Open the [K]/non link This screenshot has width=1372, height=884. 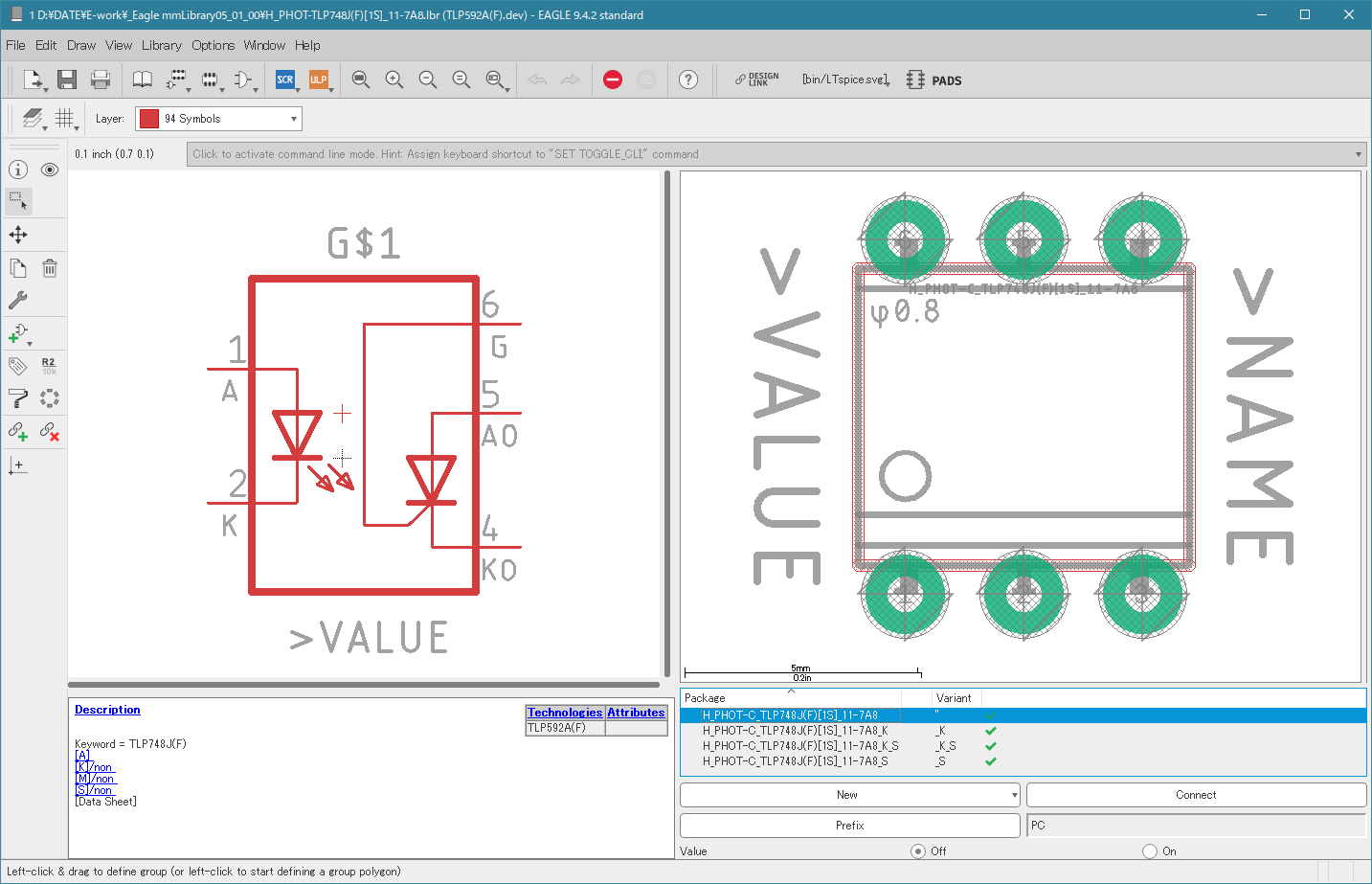tap(94, 767)
